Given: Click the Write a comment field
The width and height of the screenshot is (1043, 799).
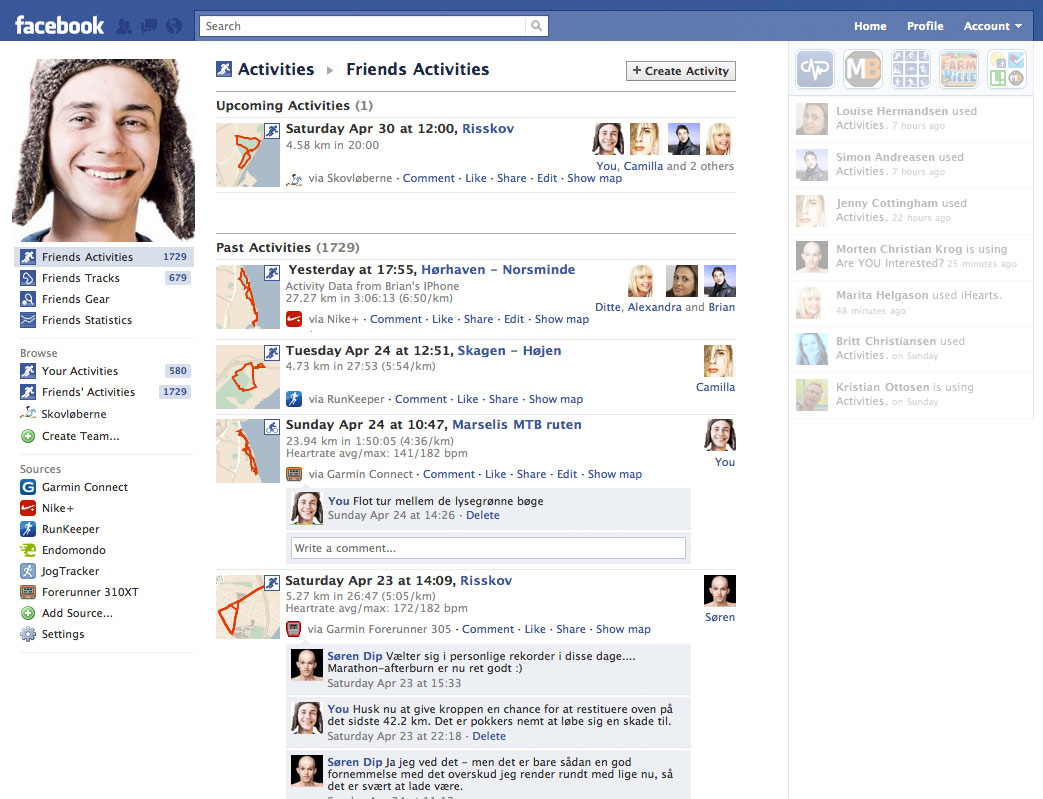Looking at the screenshot, I should coord(488,548).
